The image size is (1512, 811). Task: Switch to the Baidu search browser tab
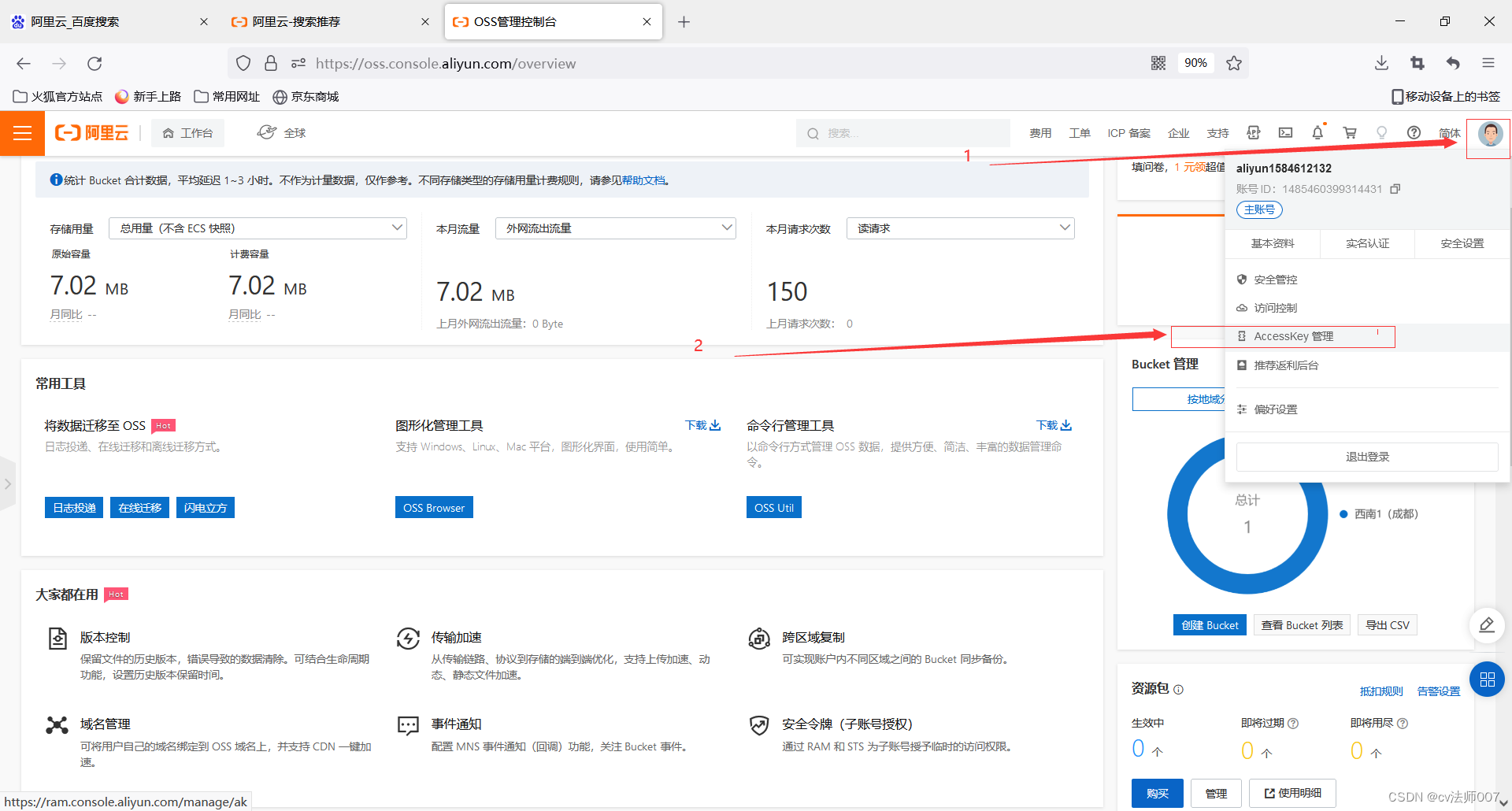point(110,21)
